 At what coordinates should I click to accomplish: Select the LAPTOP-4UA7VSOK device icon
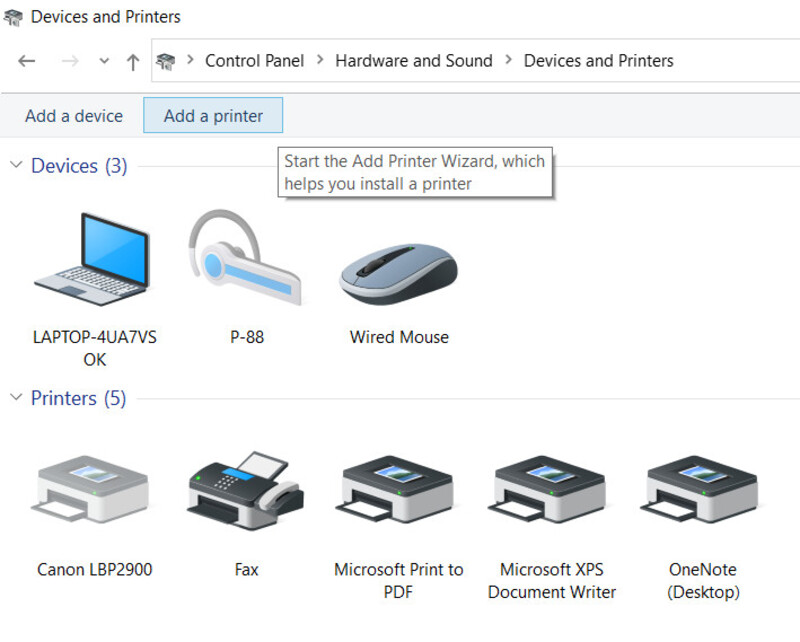pos(92,259)
